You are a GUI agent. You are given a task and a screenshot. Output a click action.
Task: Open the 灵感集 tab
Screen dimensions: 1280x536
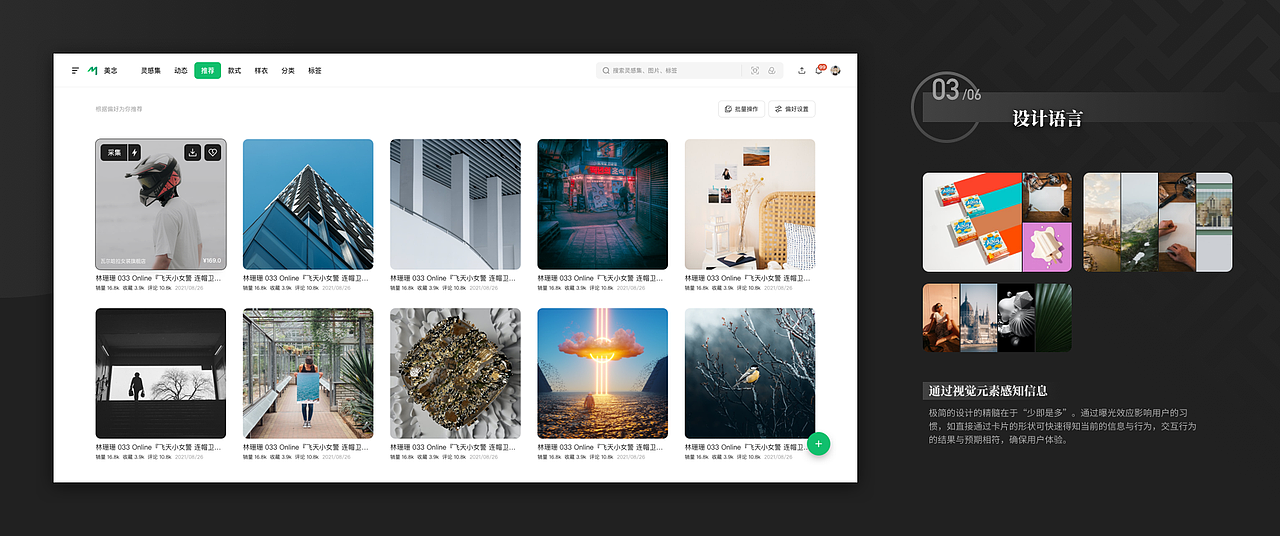150,71
